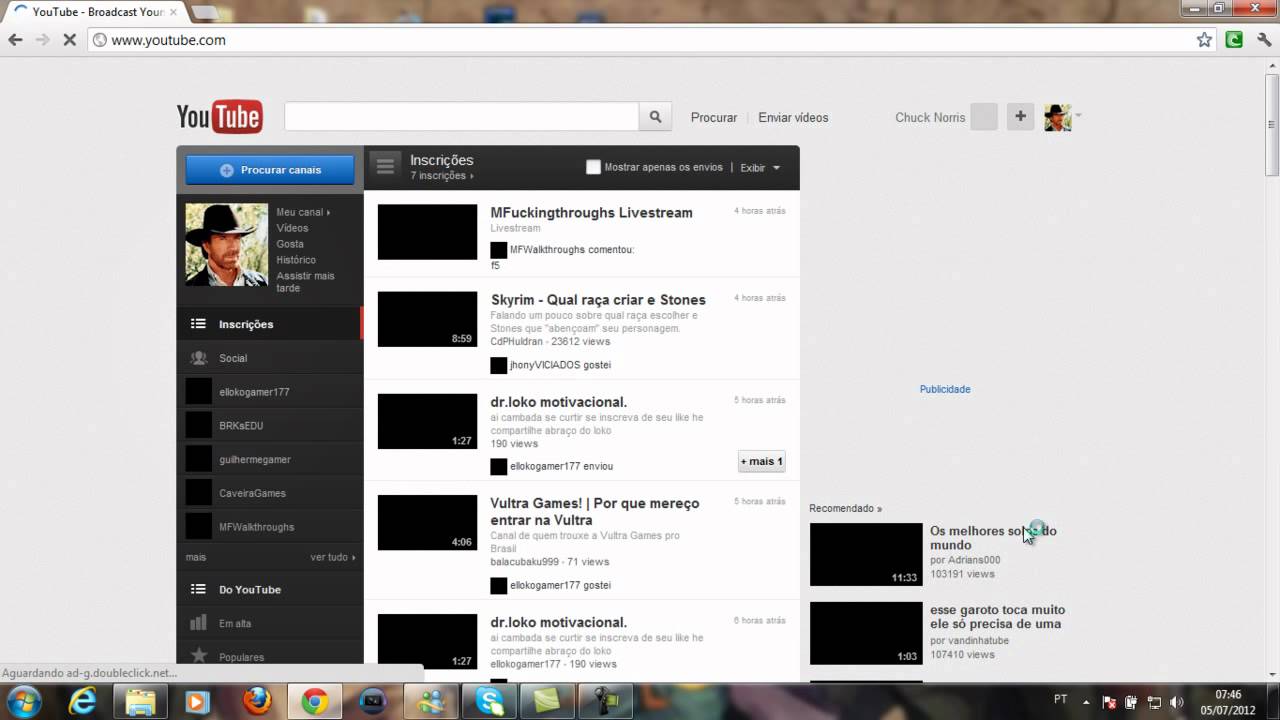This screenshot has height=720, width=1280.
Task: Open the Vultra Games 4:06 video thumbnail
Action: pos(427,522)
